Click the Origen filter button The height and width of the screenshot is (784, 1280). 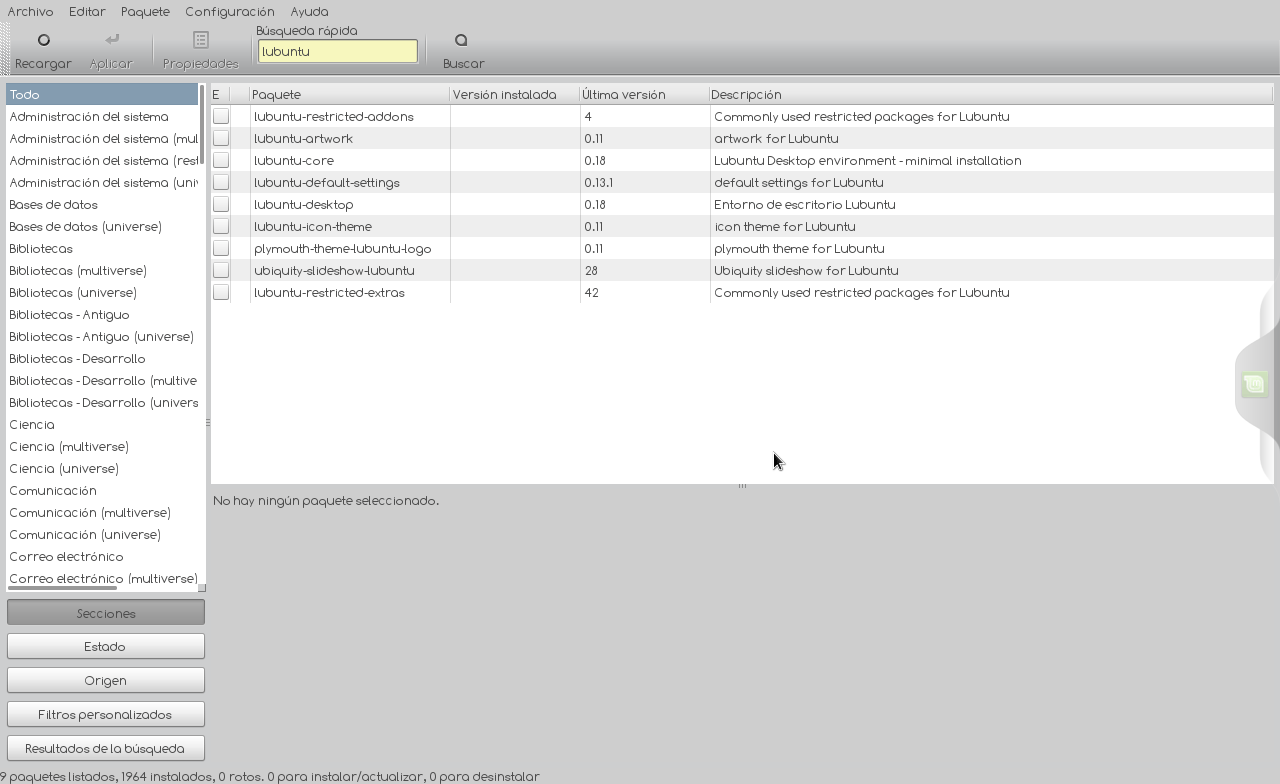tap(106, 680)
